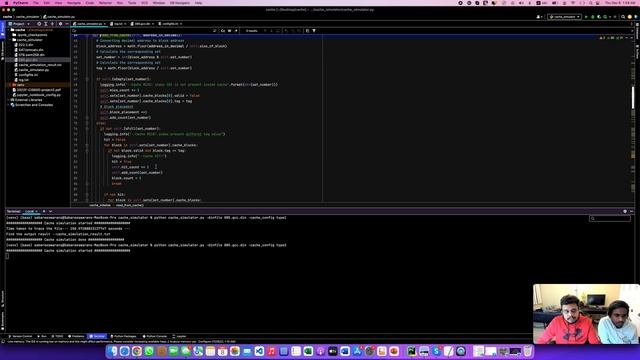The height and width of the screenshot is (360, 640).
Task: Open Python Packages tool window
Action: click(123, 336)
